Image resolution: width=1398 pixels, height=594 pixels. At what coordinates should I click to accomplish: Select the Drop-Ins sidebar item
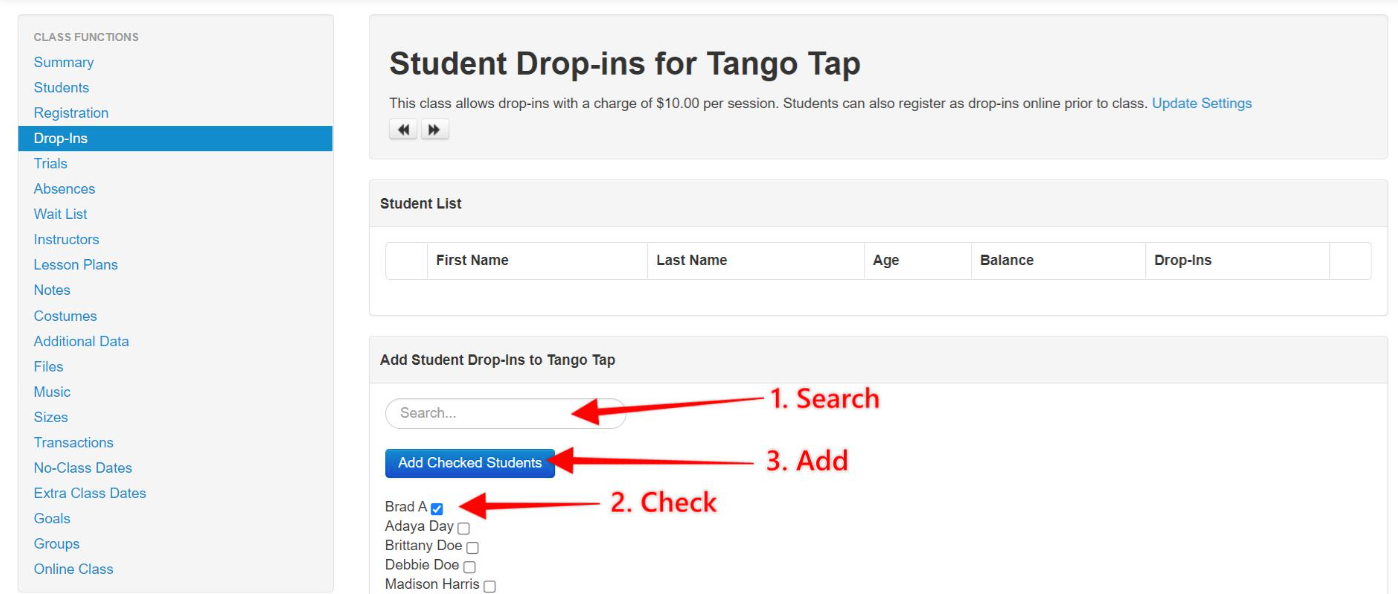[x=175, y=138]
